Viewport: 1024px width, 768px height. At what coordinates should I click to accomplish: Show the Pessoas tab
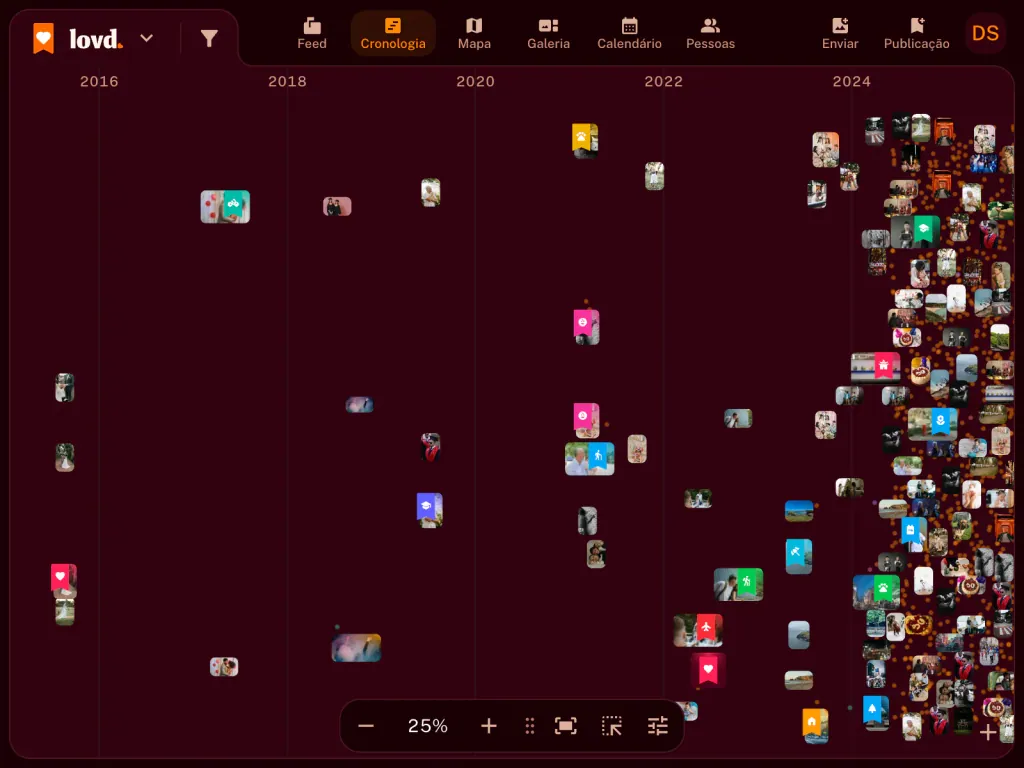click(x=711, y=34)
